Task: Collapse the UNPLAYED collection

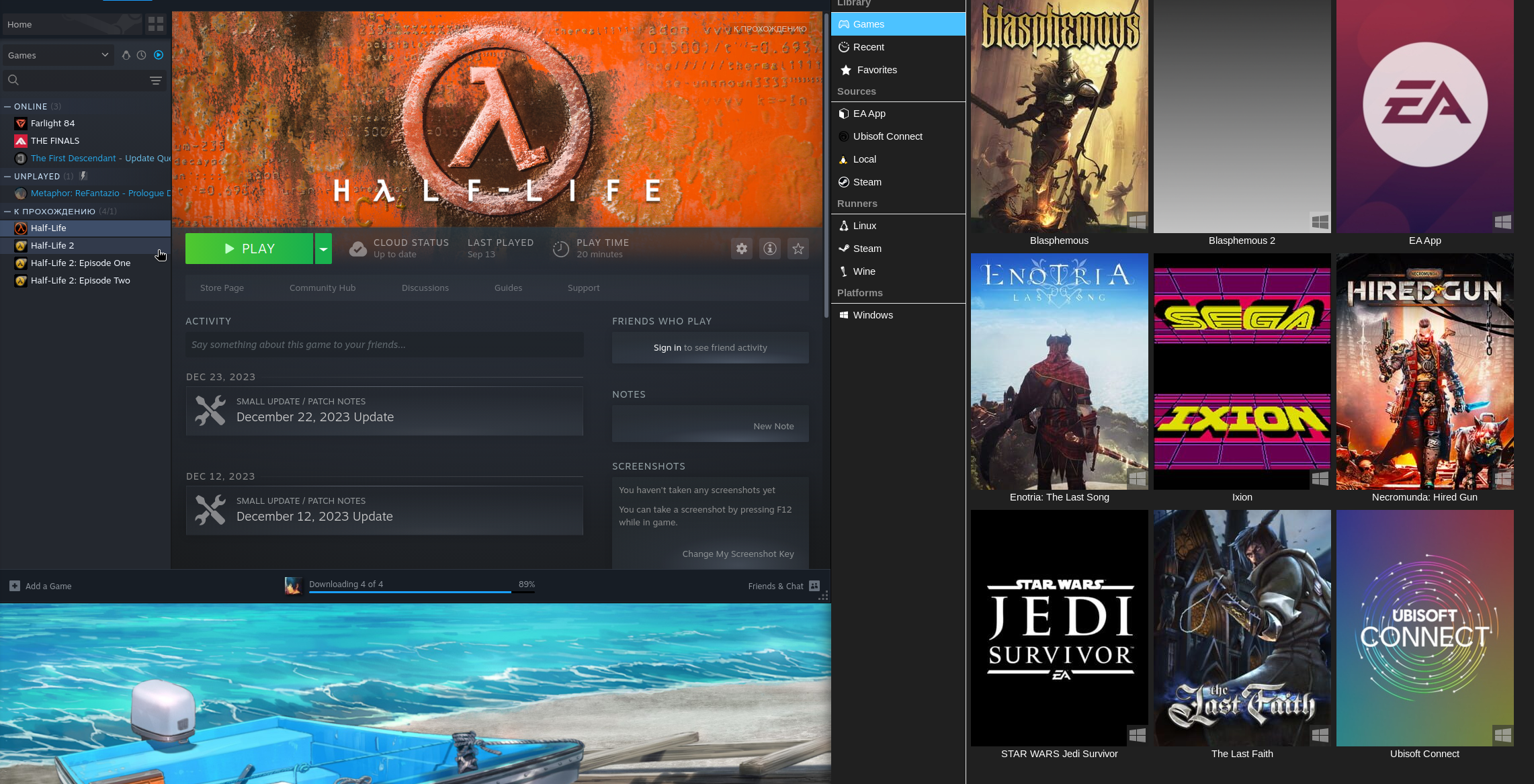Action: coord(7,176)
